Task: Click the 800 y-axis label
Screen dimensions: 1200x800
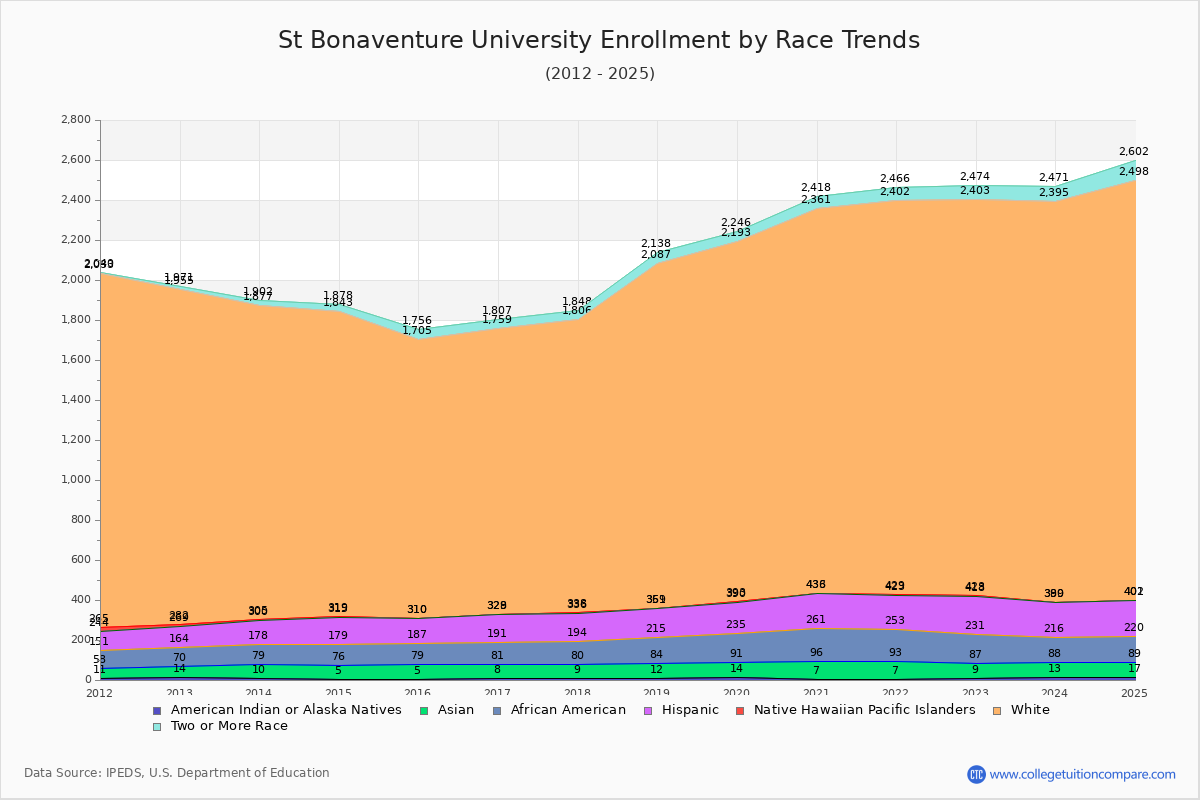Action: [81, 520]
